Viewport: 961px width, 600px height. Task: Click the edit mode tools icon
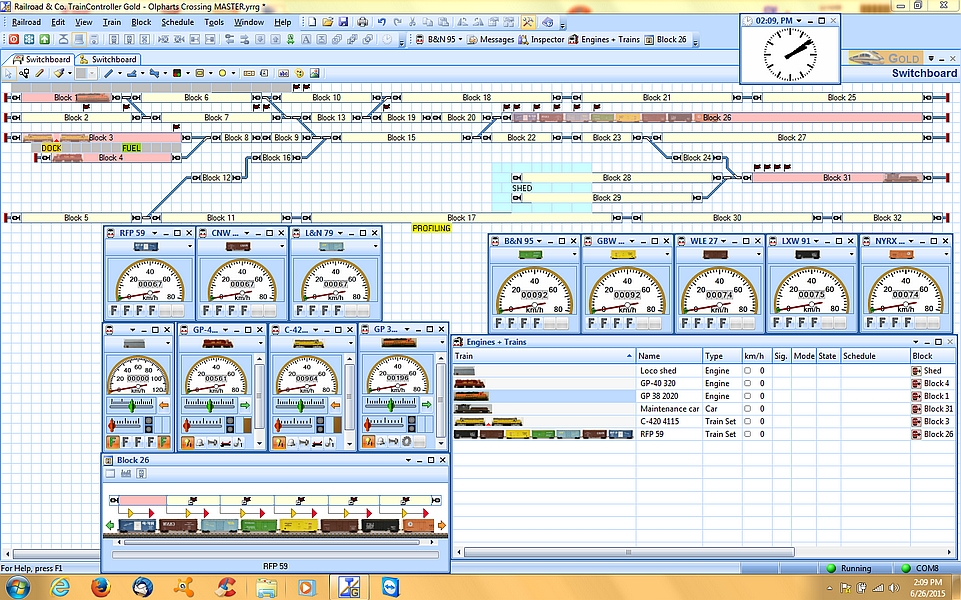pyautogui.click(x=528, y=22)
